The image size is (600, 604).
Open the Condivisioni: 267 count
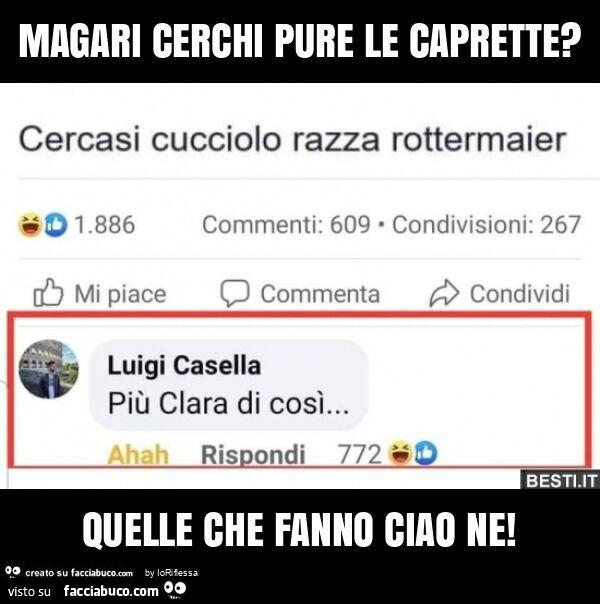click(x=486, y=225)
